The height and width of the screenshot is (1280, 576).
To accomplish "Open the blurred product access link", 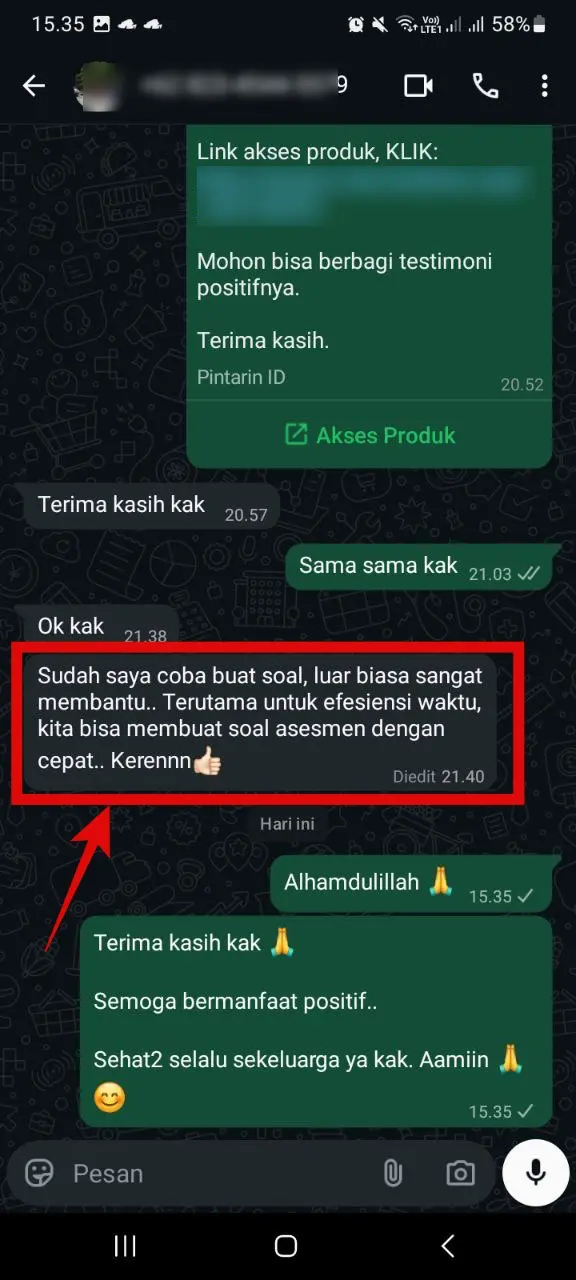I will (x=362, y=195).
